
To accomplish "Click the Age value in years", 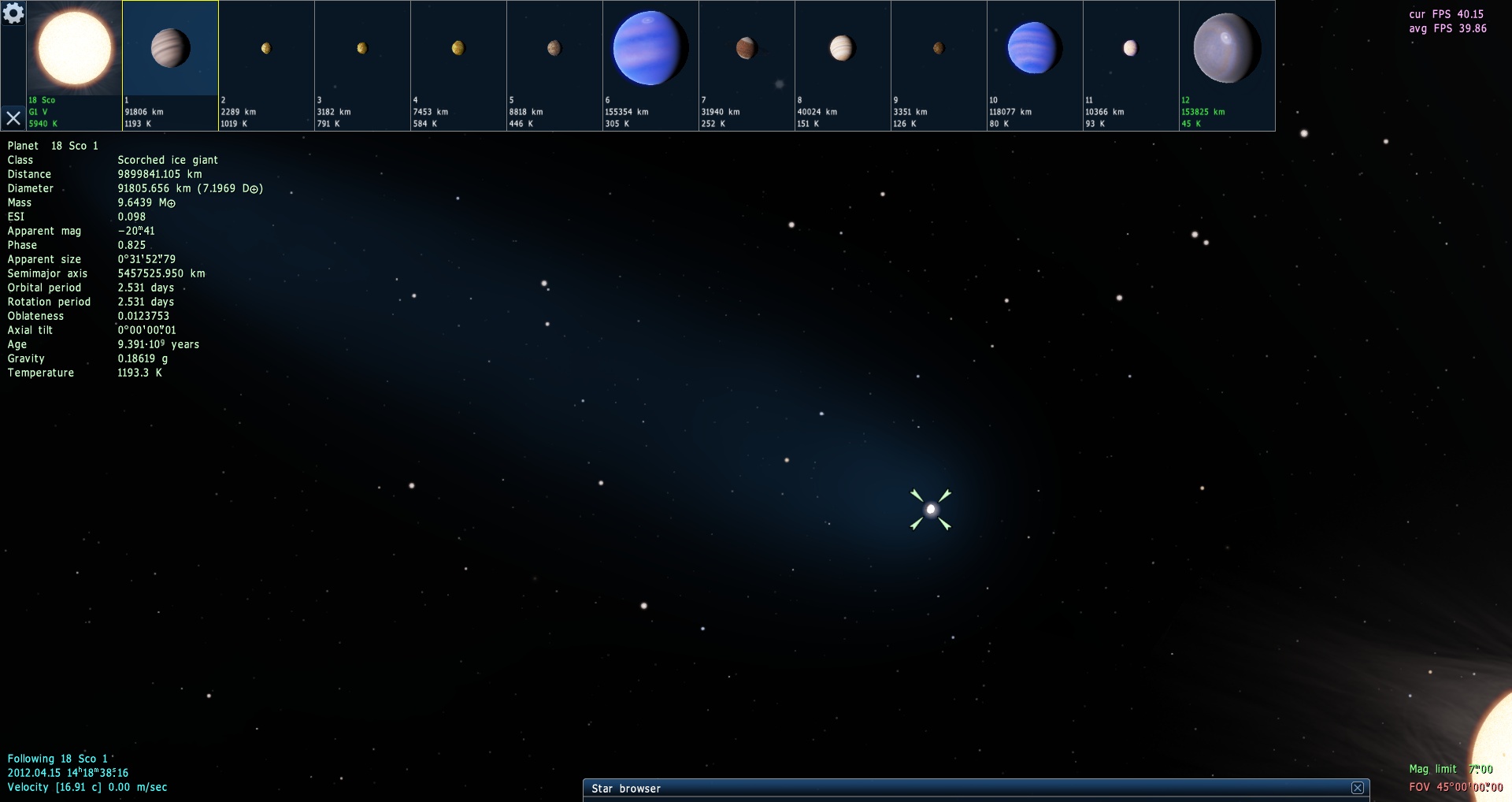I will [x=158, y=344].
